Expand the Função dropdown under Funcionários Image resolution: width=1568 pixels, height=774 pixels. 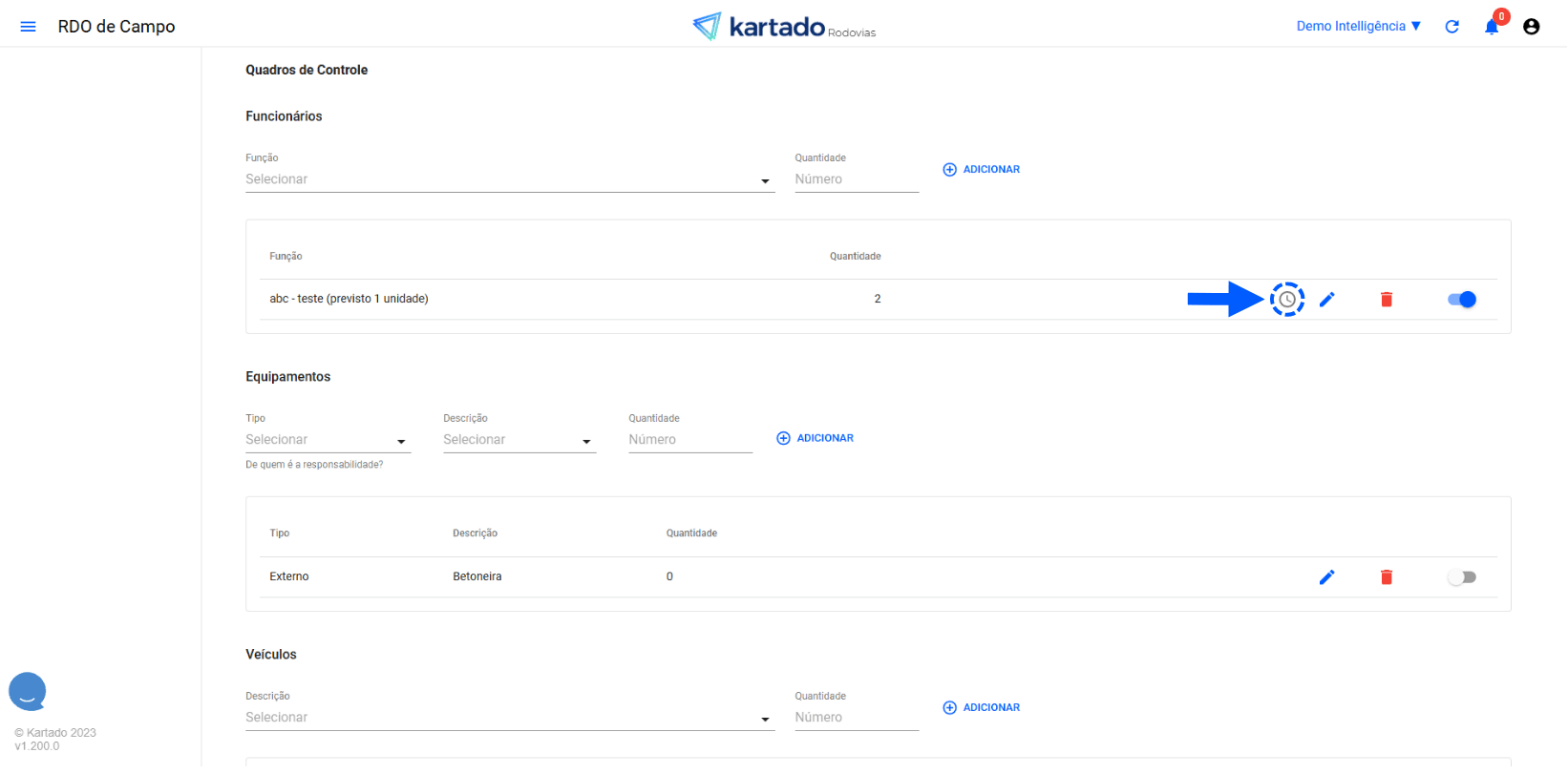(x=509, y=179)
